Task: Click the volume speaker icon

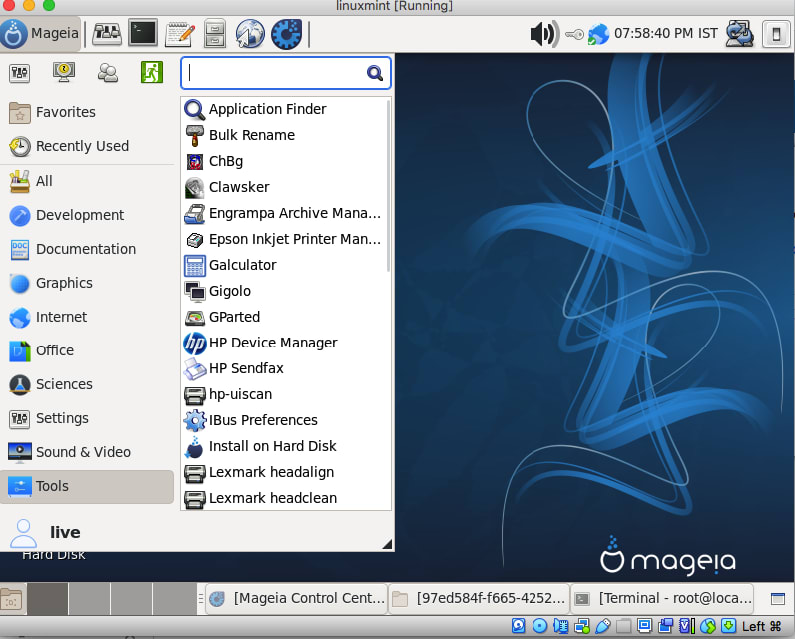Action: coord(545,34)
